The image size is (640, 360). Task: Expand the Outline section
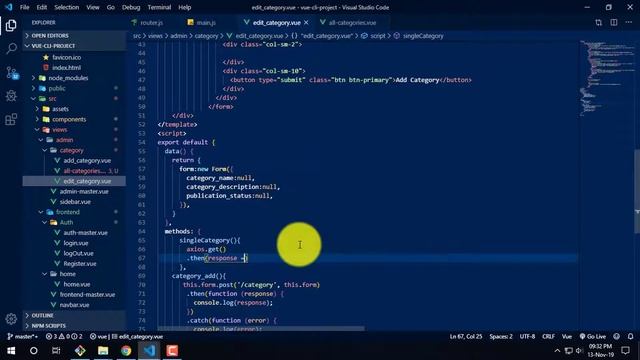coord(74,315)
